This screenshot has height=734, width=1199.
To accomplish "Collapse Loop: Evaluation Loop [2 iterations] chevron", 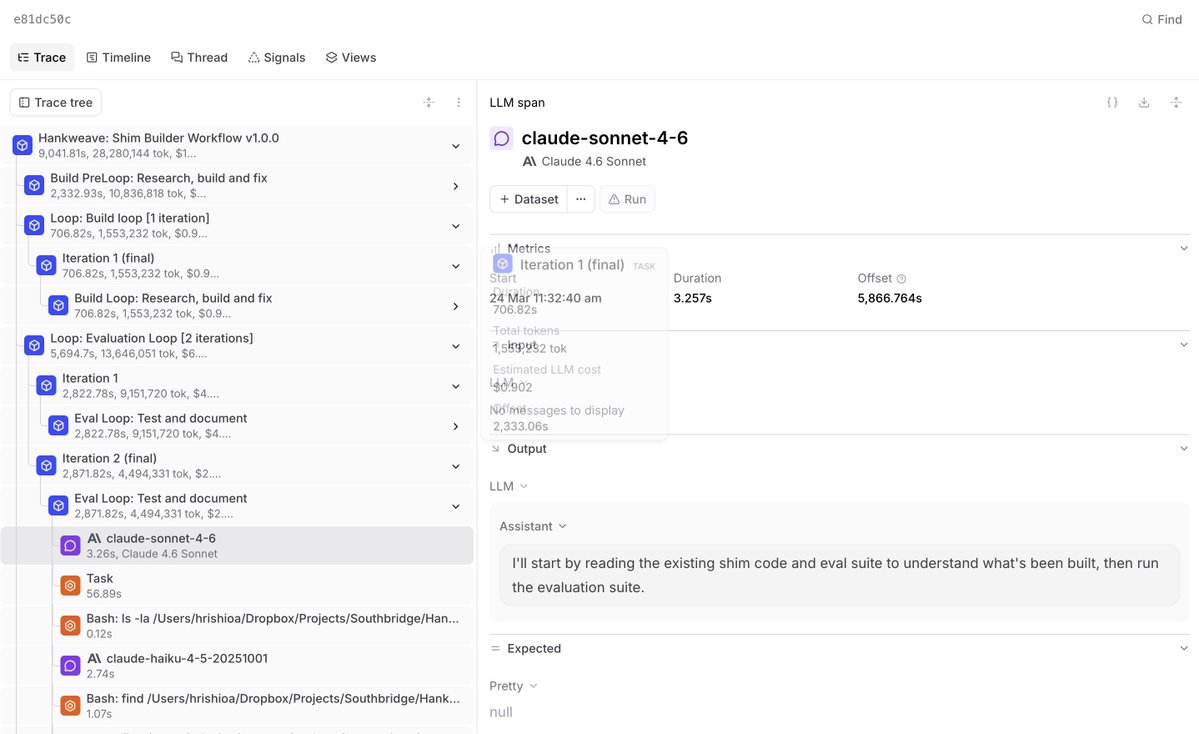I will click(455, 346).
